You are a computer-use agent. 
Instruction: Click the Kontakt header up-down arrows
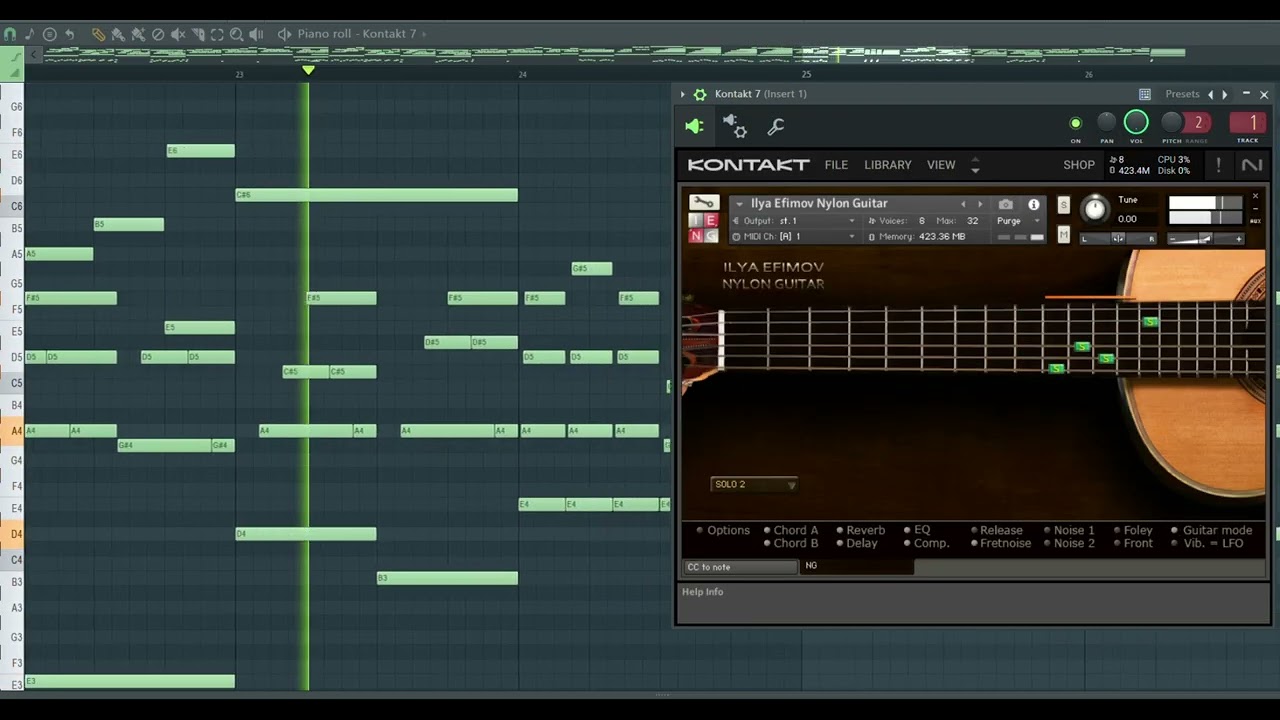coord(975,165)
